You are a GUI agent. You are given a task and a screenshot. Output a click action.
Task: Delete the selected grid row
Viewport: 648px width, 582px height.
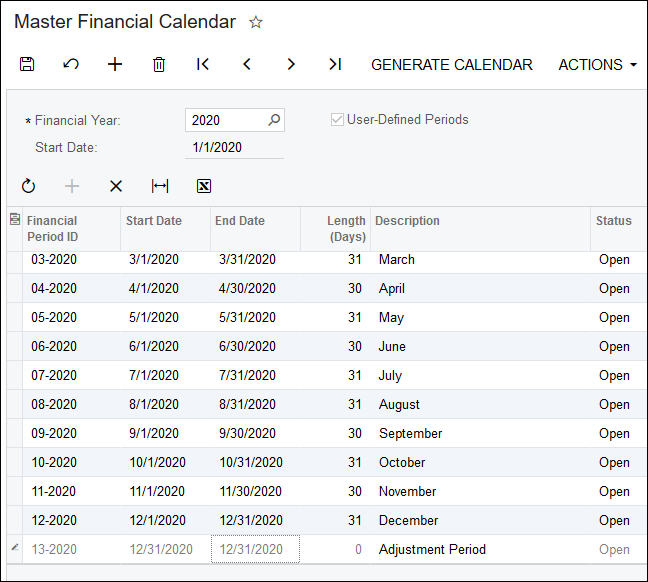(x=116, y=186)
